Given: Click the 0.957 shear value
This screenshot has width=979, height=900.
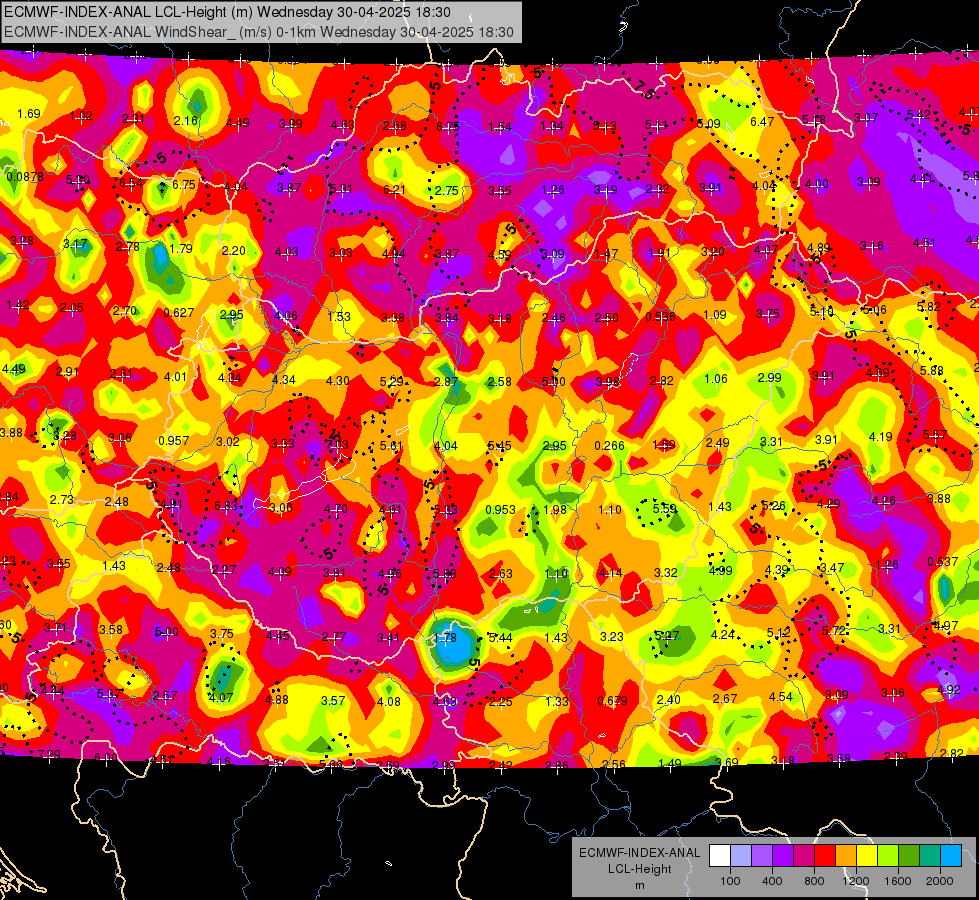Looking at the screenshot, I should coord(174,440).
